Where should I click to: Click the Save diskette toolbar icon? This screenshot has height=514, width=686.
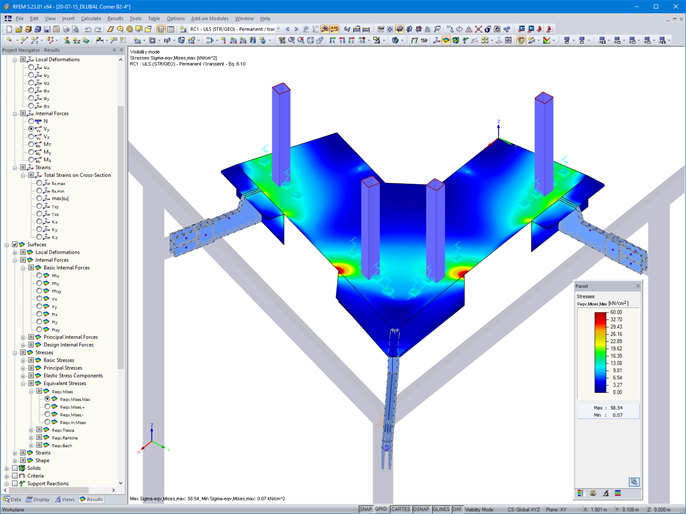(x=47, y=29)
